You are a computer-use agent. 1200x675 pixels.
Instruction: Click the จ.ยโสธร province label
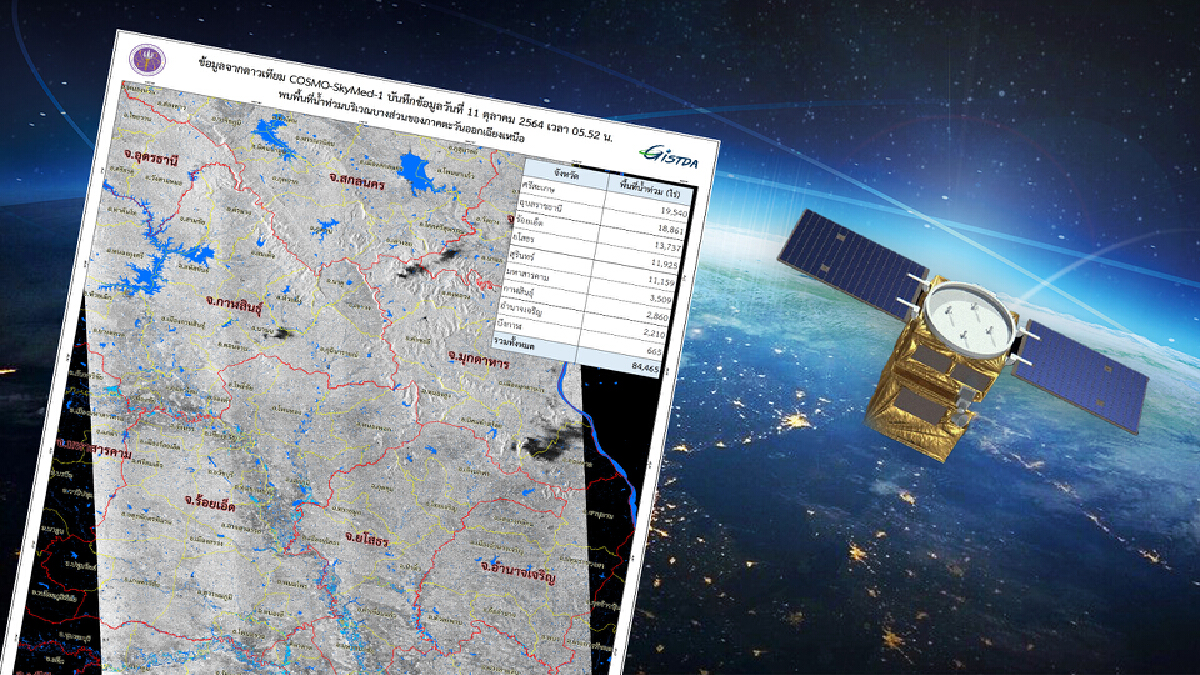point(366,538)
